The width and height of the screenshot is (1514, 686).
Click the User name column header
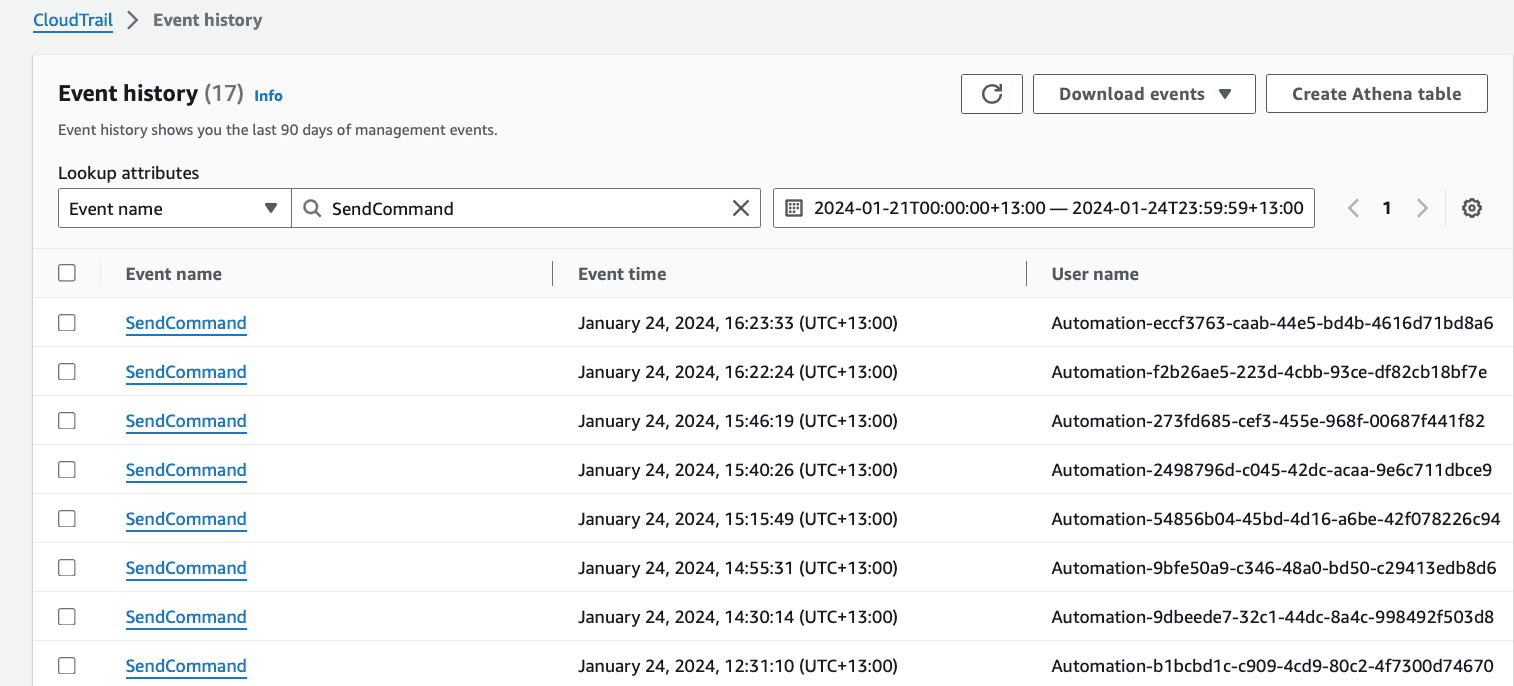pyautogui.click(x=1095, y=274)
